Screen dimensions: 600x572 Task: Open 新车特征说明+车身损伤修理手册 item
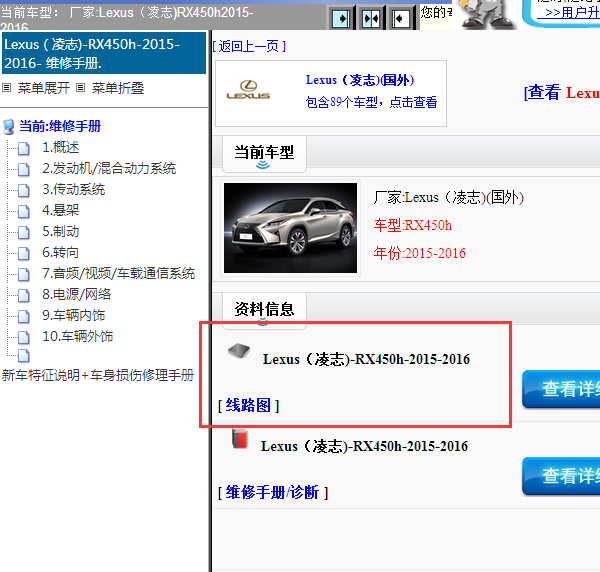[x=98, y=375]
